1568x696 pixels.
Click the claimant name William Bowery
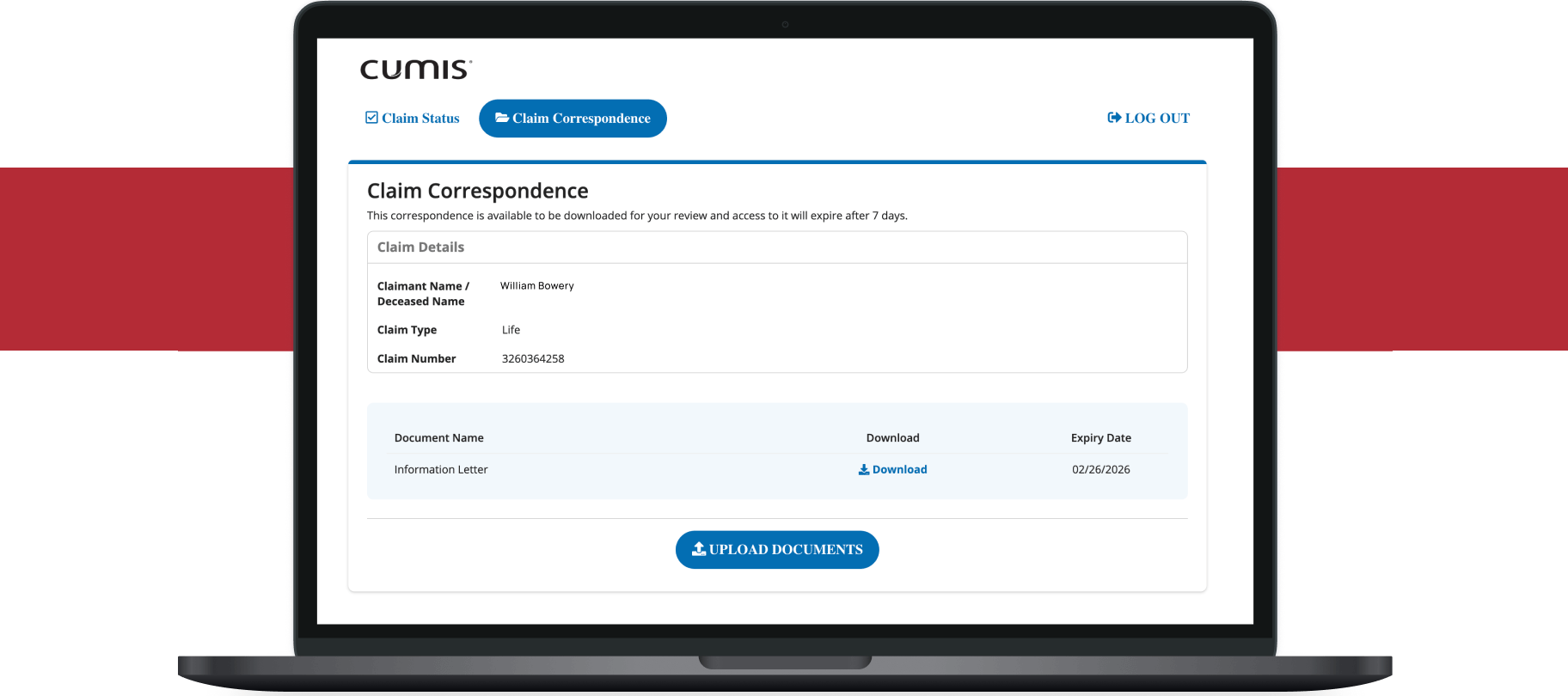point(536,286)
